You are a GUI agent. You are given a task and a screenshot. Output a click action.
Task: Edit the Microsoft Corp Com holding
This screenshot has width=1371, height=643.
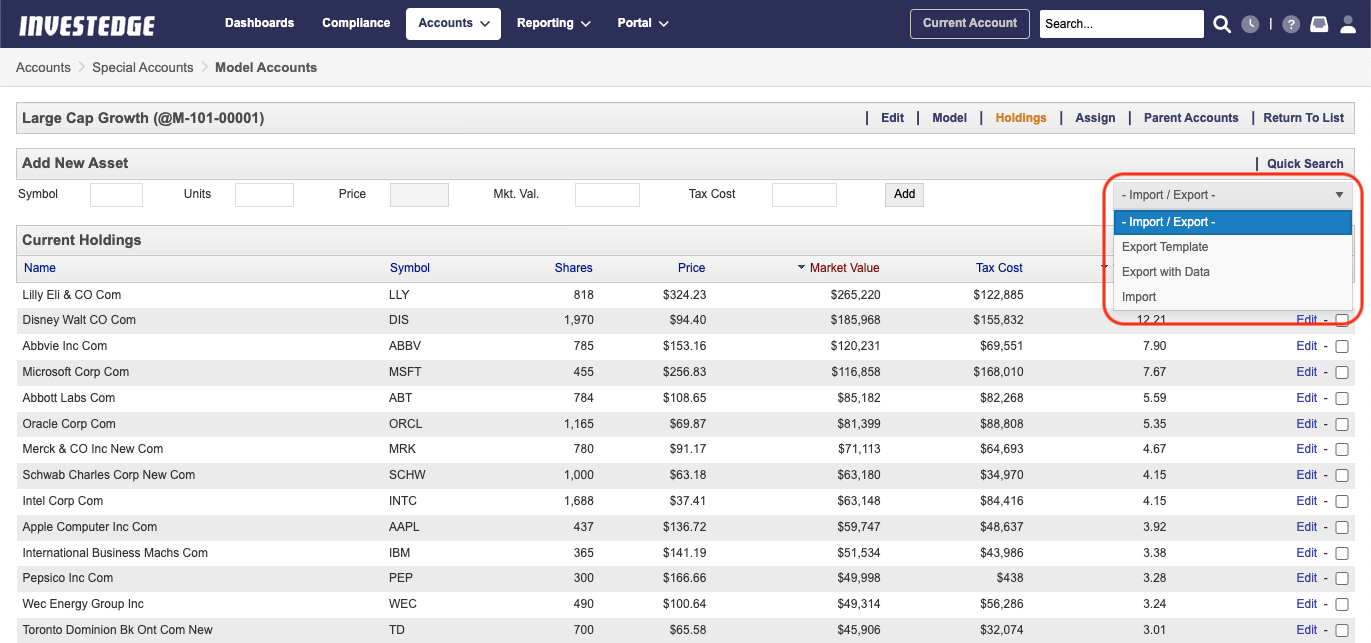pos(1306,372)
